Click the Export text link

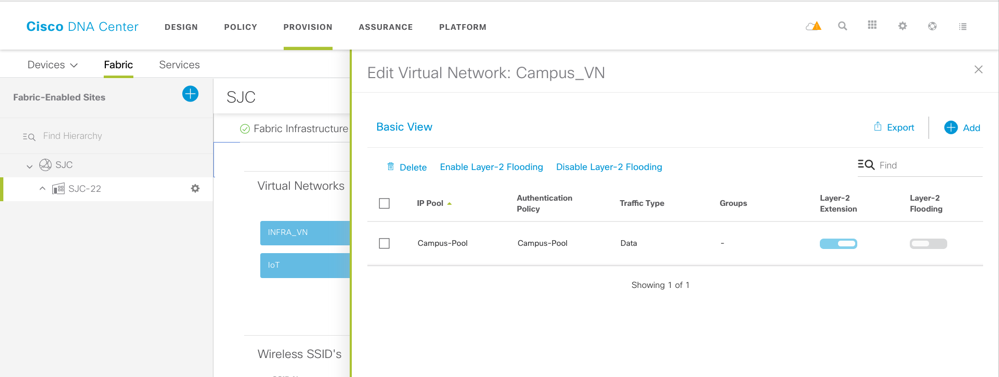click(901, 127)
